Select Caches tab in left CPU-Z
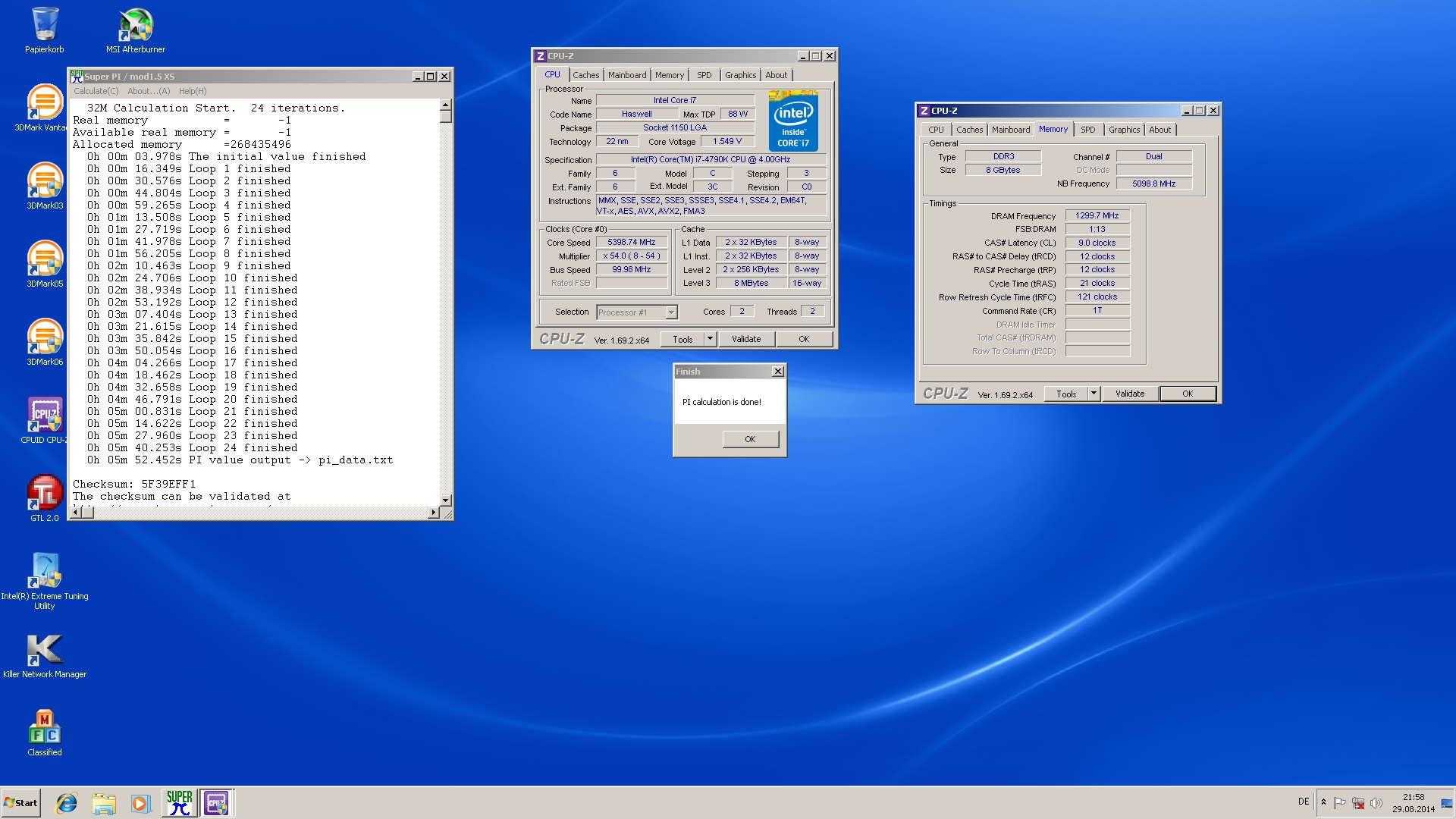 tap(585, 75)
